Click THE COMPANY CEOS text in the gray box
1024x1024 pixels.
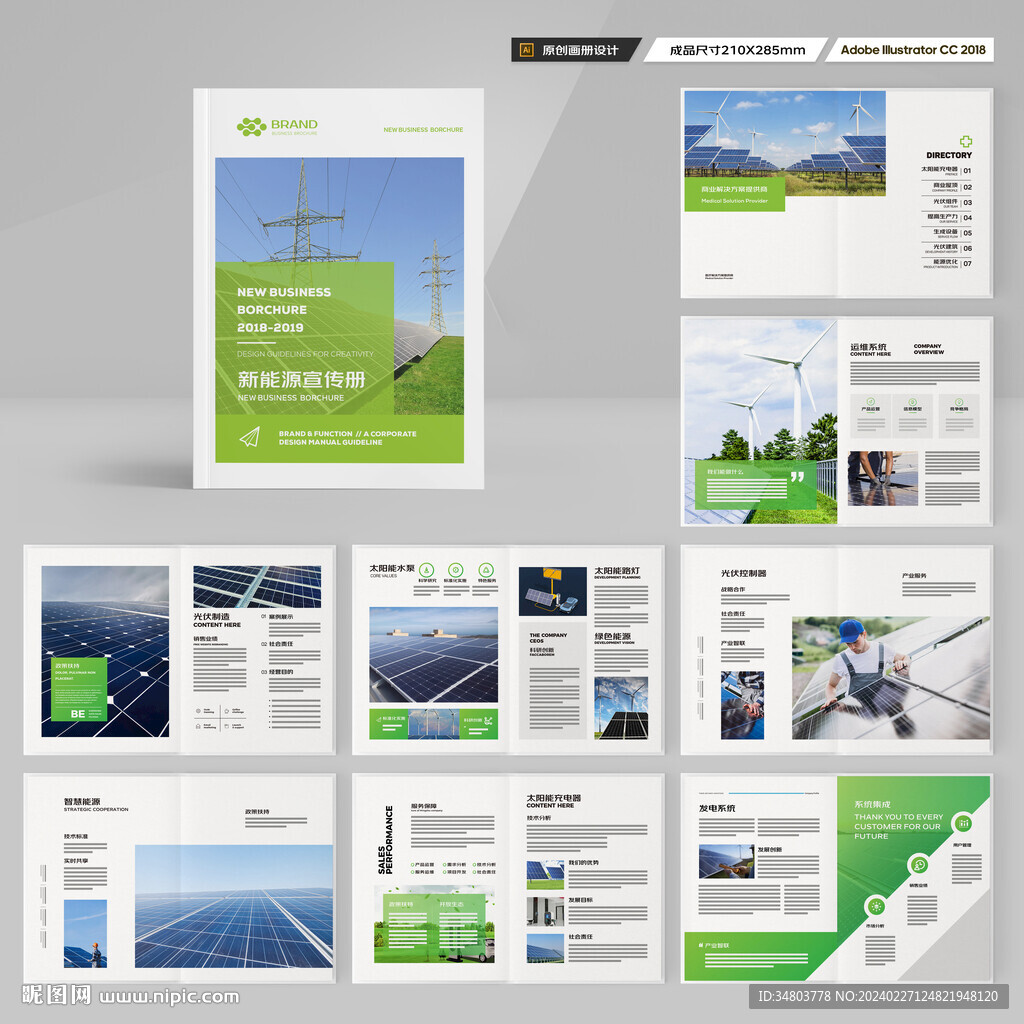[x=548, y=637]
